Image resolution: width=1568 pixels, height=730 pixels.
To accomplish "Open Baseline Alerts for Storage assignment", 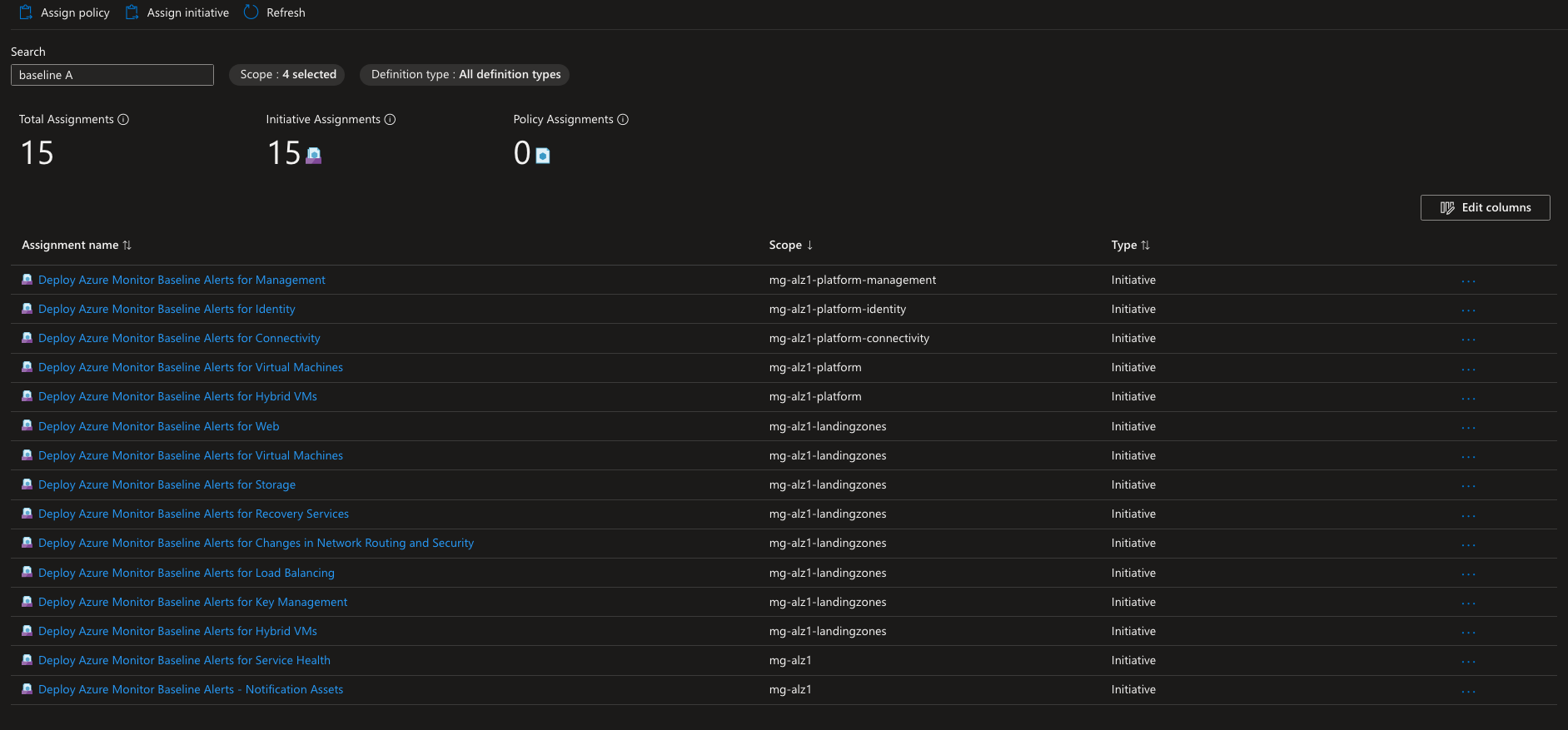I will [x=167, y=484].
